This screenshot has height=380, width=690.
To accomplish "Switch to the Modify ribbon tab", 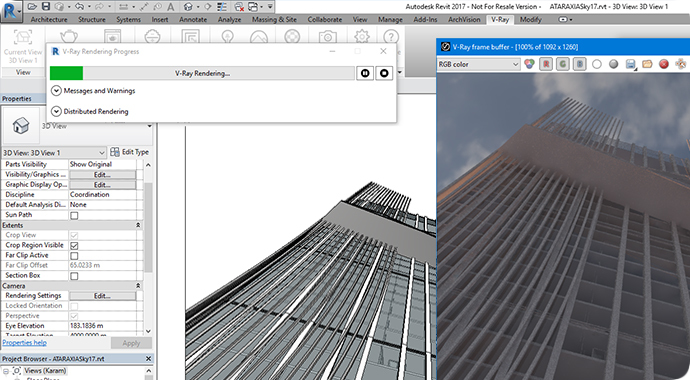I will tap(530, 19).
